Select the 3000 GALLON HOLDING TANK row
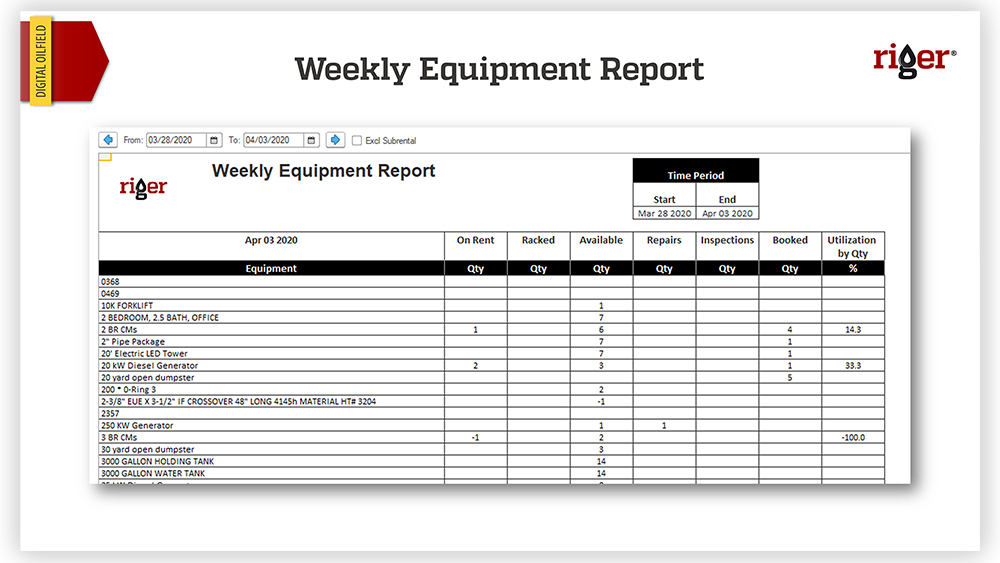The image size is (1000, 563). 271,462
